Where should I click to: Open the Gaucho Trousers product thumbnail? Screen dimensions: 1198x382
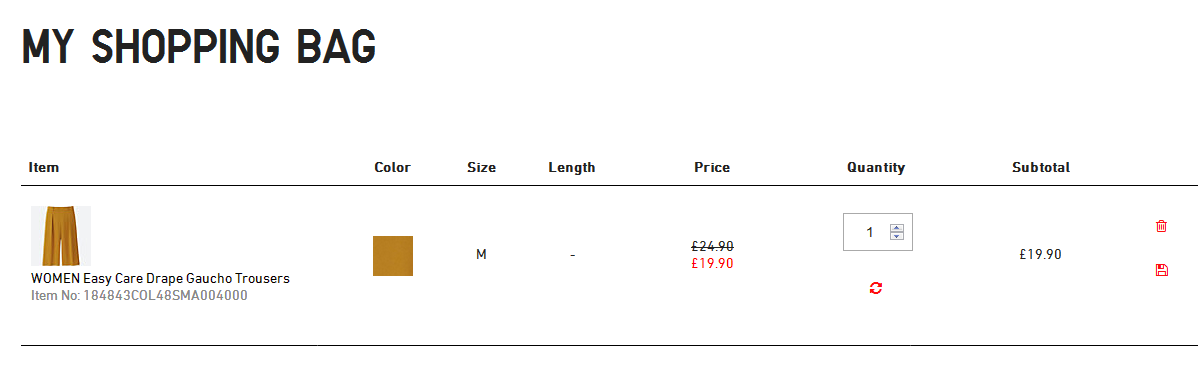(61, 235)
